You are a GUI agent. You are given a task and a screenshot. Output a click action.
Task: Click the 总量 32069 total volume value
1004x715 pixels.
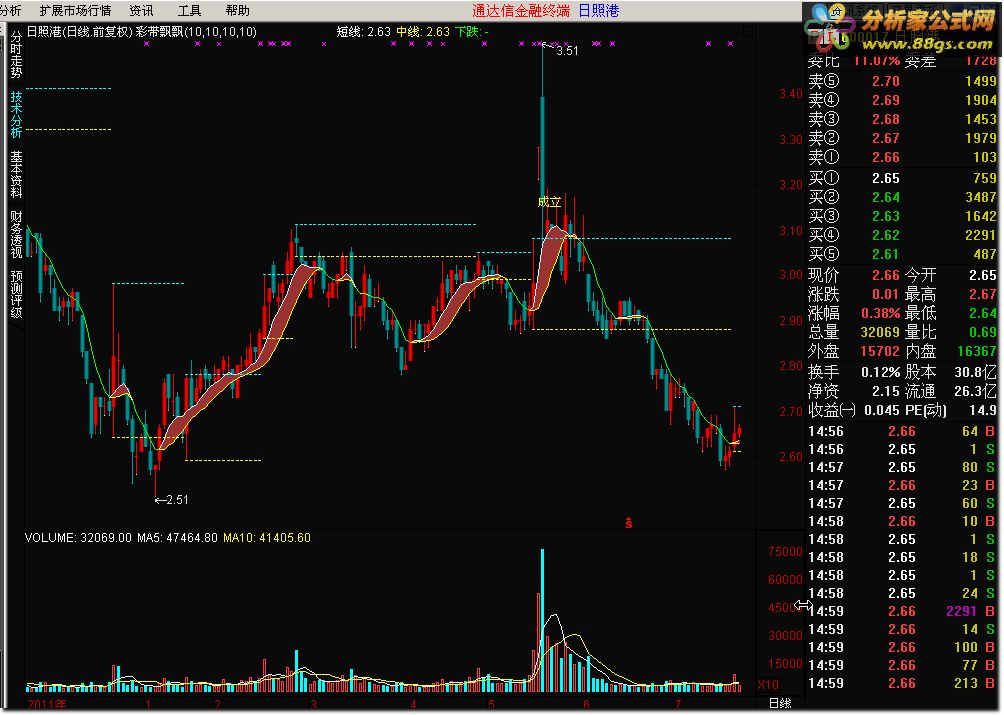tap(880, 332)
